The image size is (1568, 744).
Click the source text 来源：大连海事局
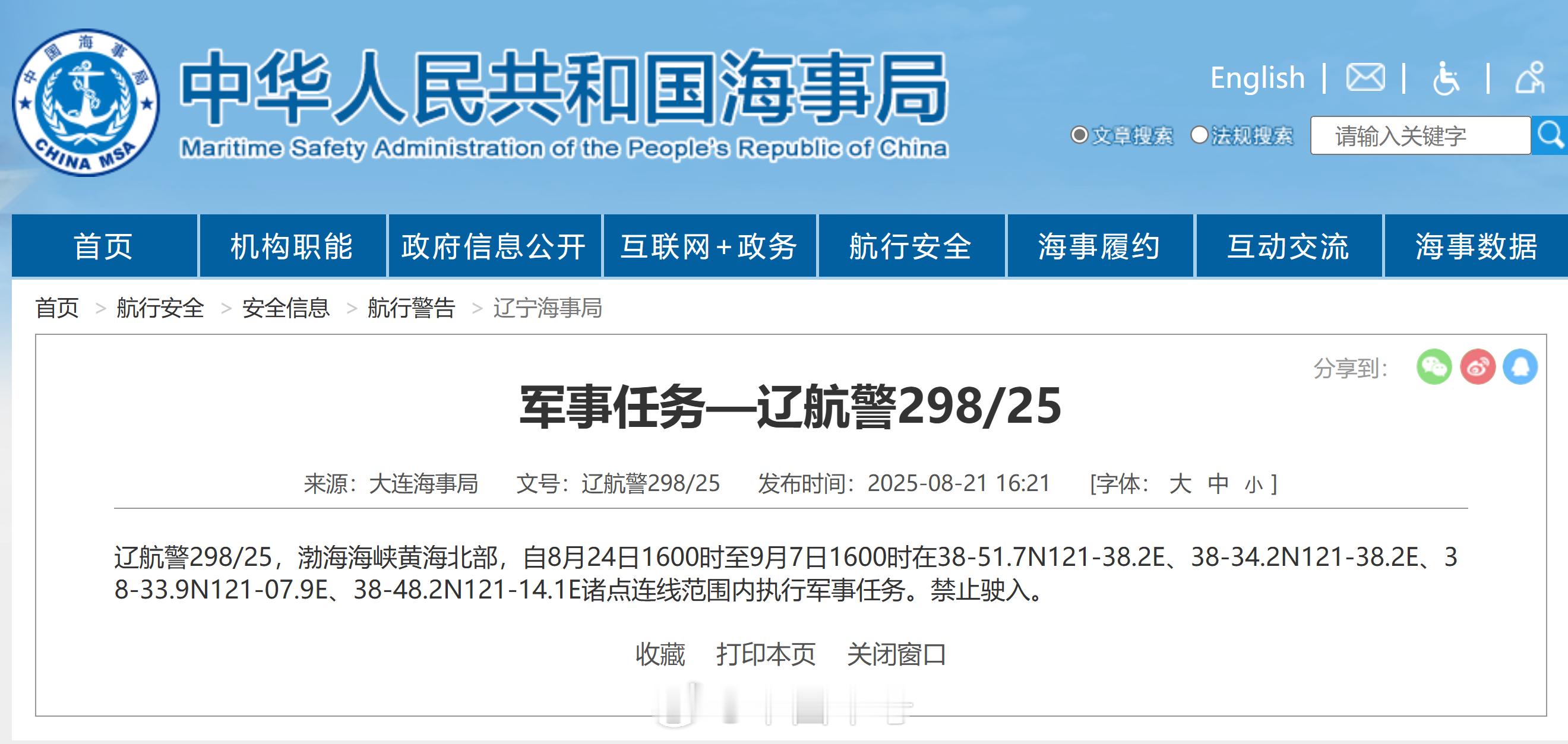coord(391,484)
